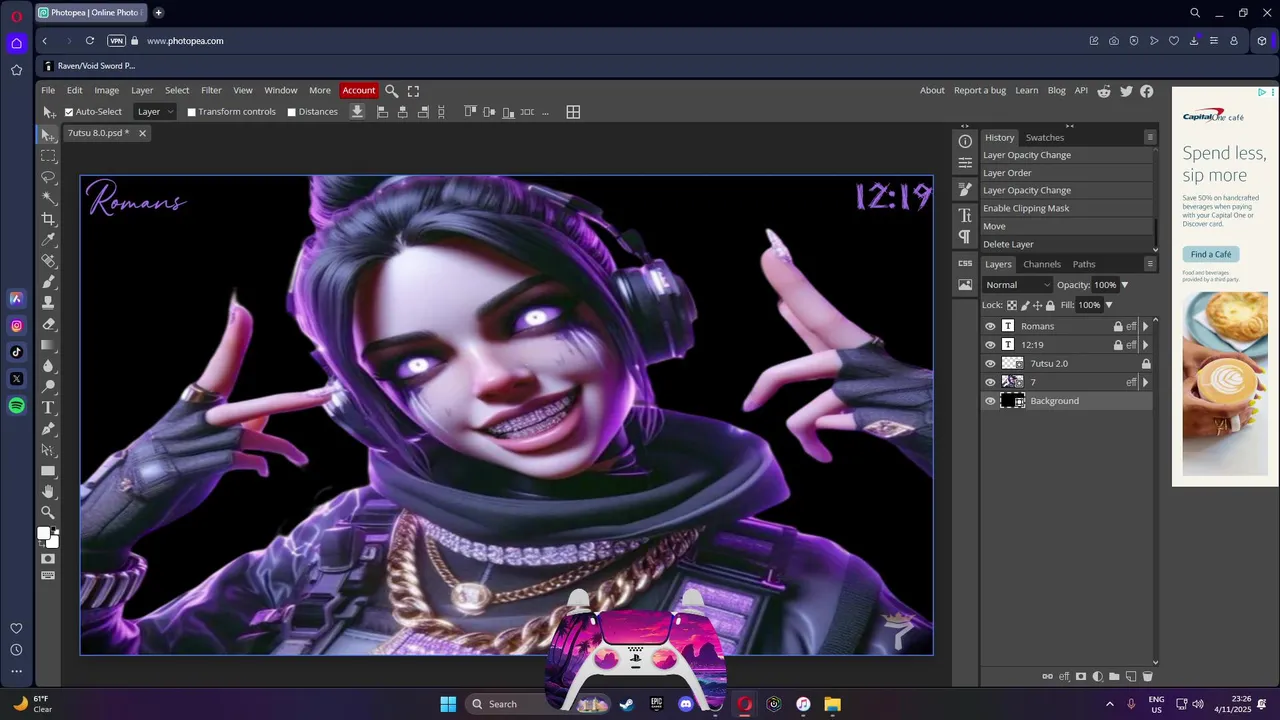Open the Paragraph panel icon

[x=965, y=237]
